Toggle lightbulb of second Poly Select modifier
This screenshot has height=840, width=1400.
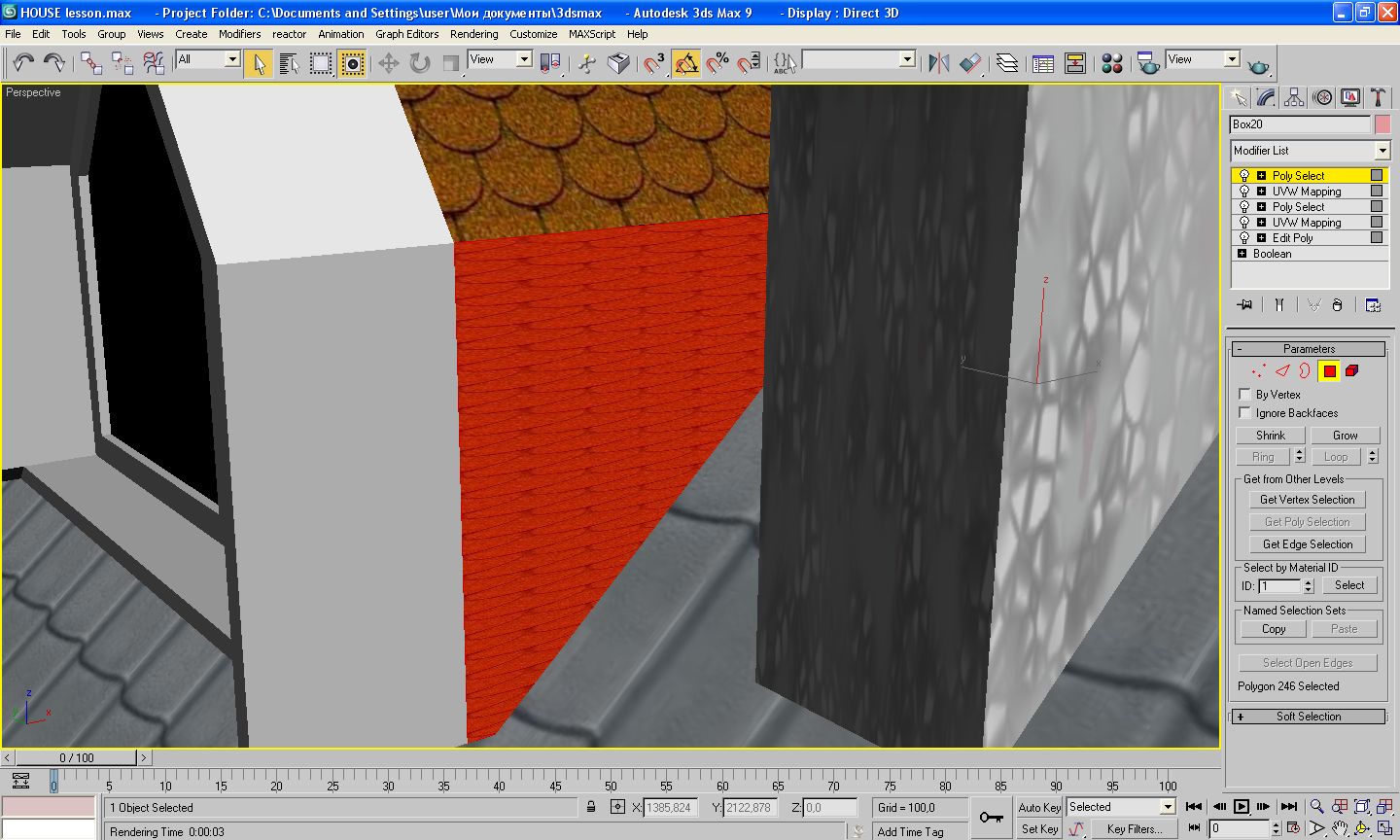(x=1243, y=207)
